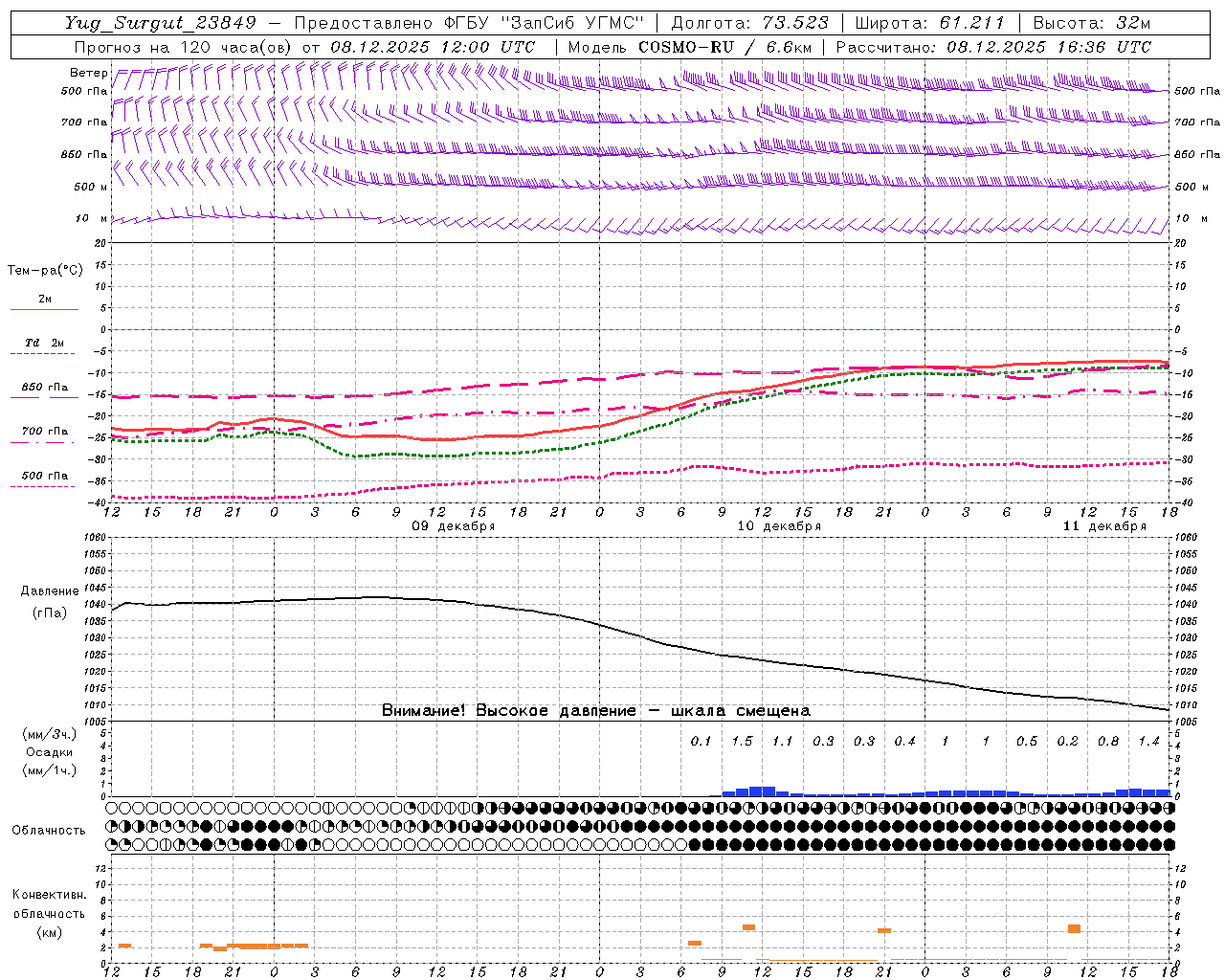The height and width of the screenshot is (980, 1225).
Task: Click the Высота: 32м header value
Action: [x=1091, y=23]
